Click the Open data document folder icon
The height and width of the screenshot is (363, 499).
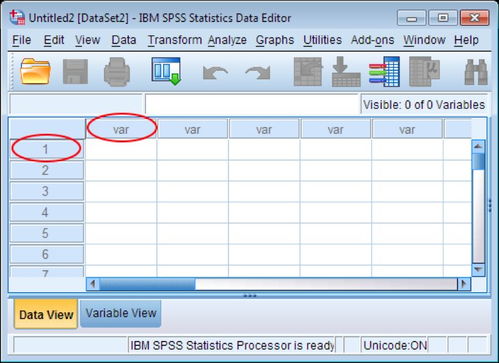[35, 71]
